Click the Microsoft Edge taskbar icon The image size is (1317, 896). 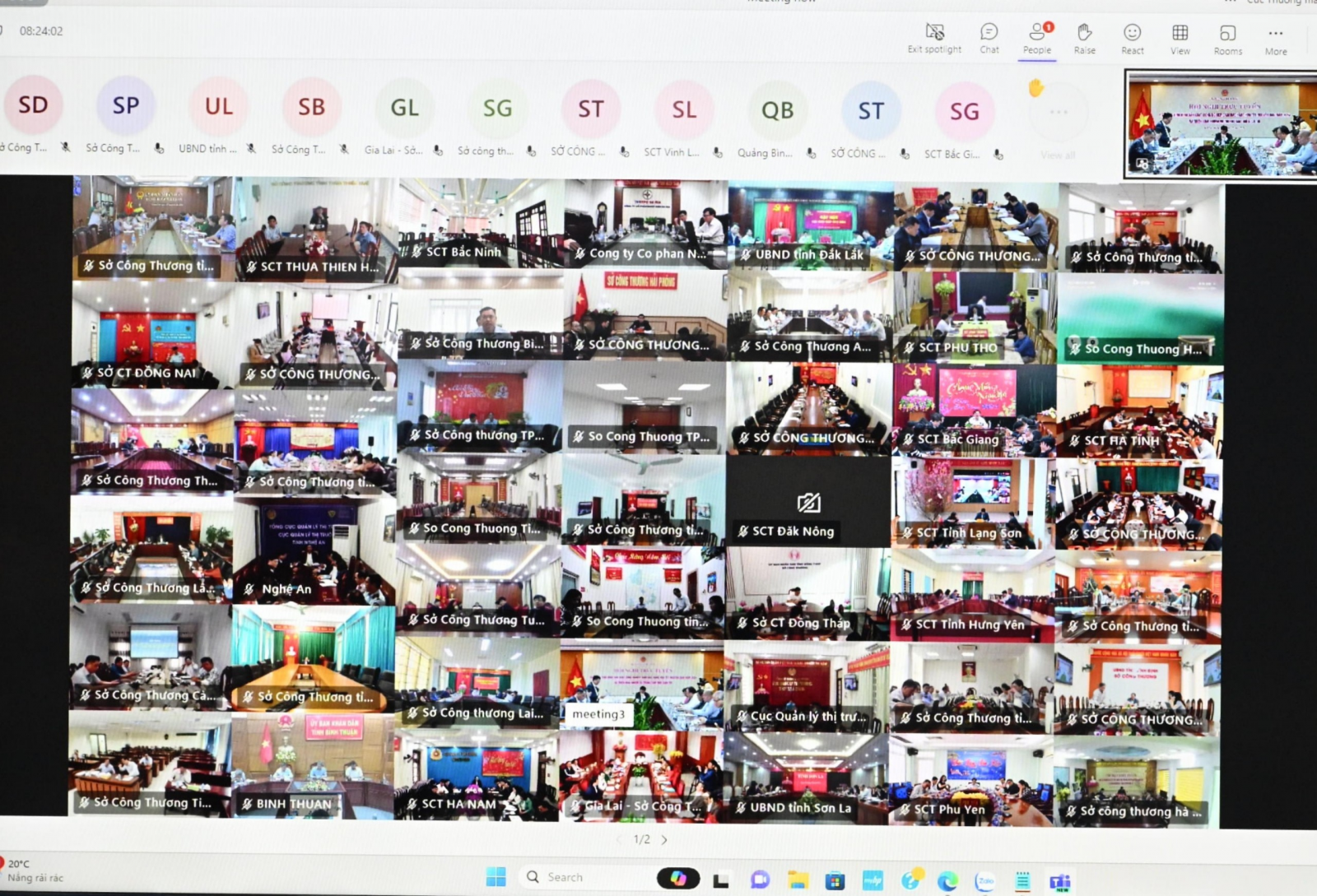coord(947,881)
